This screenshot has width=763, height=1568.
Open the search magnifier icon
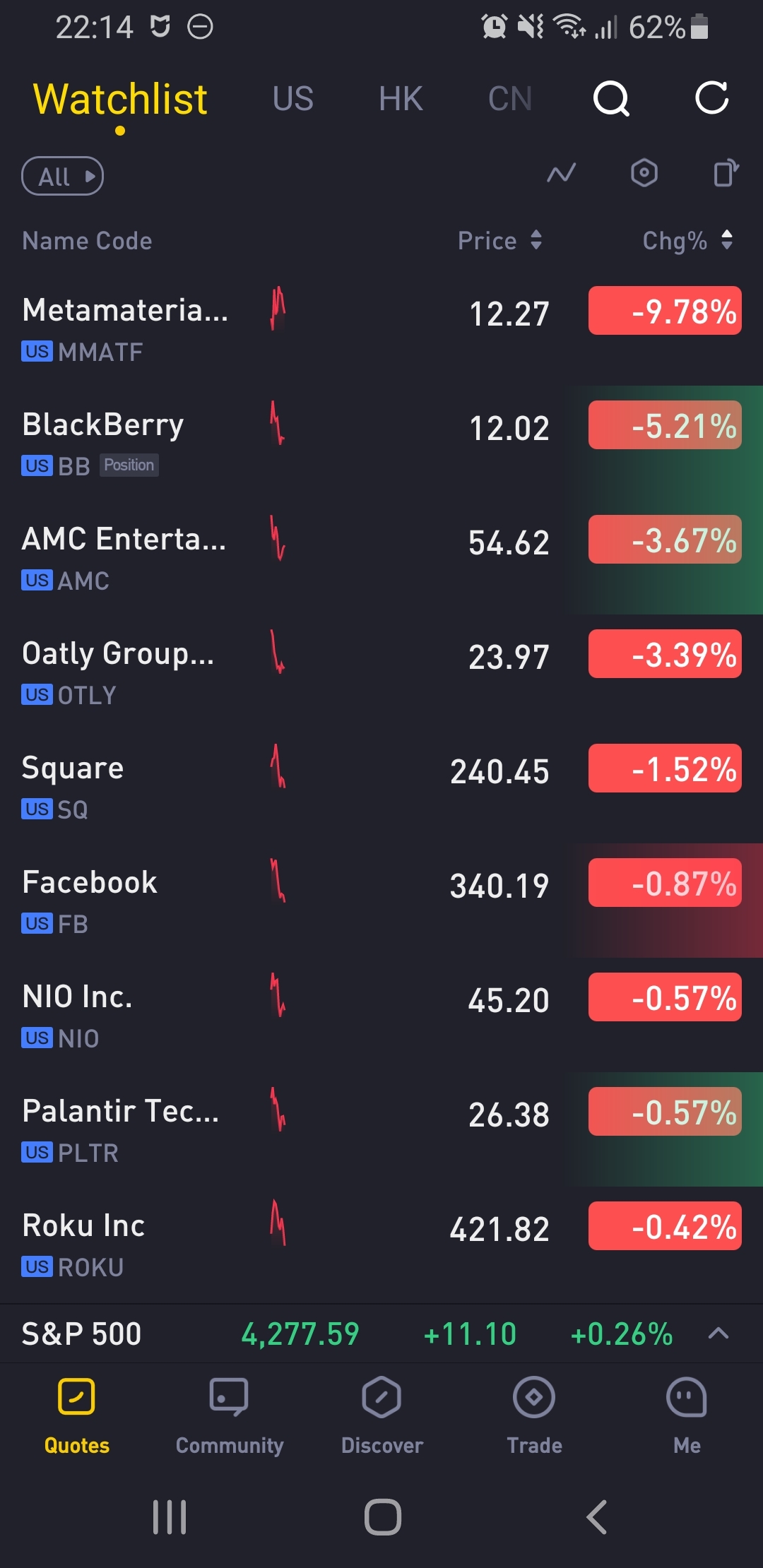pos(611,98)
